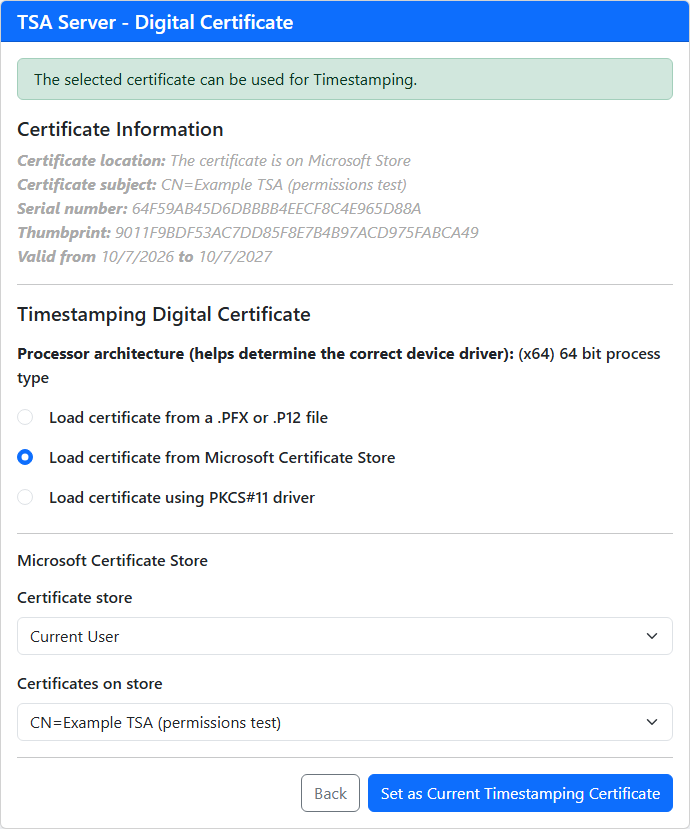Open the Certificate store dropdown showing Current User
Viewport: 690px width, 829px height.
(x=345, y=636)
